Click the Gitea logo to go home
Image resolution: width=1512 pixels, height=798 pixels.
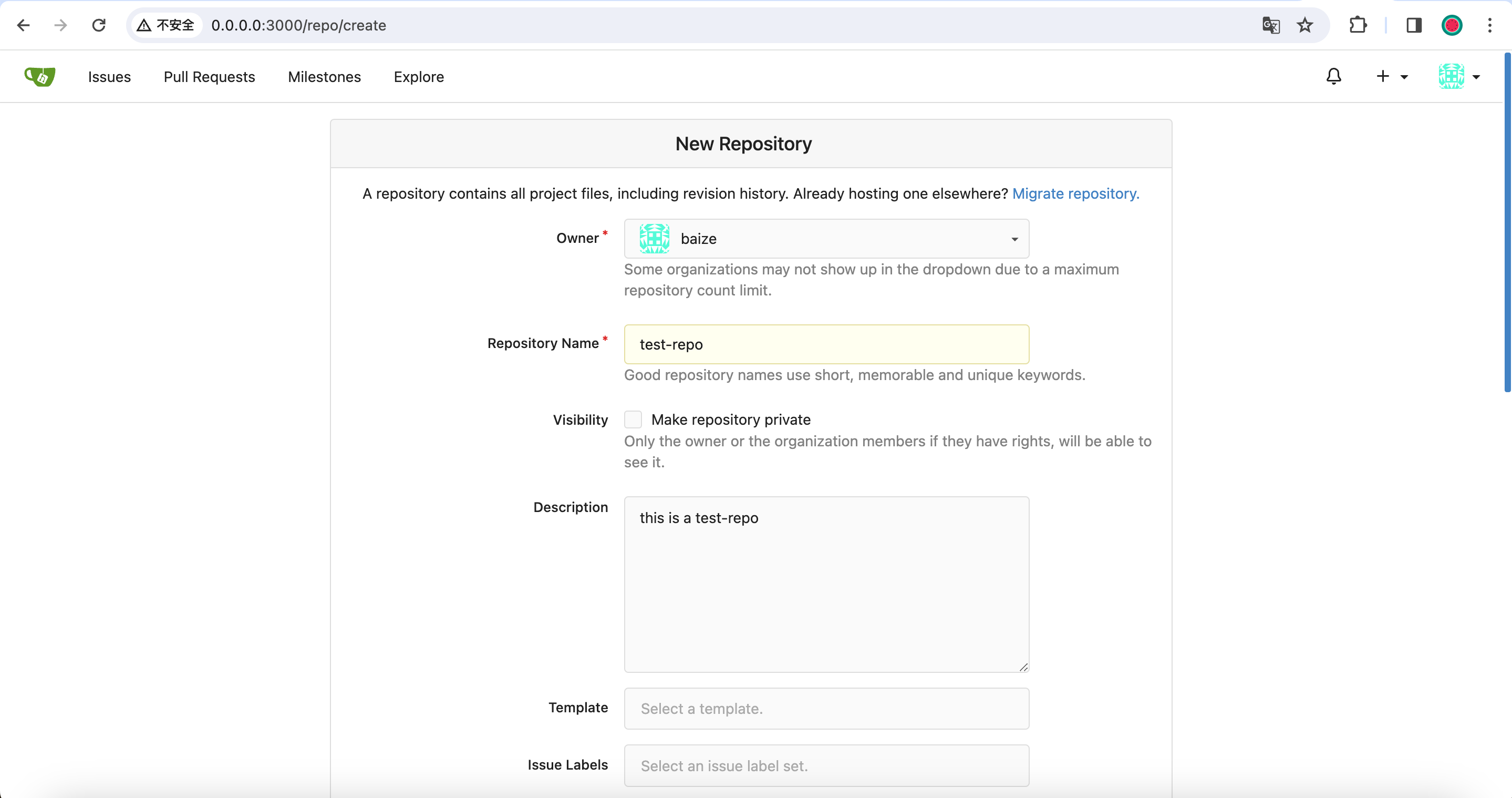coord(40,76)
